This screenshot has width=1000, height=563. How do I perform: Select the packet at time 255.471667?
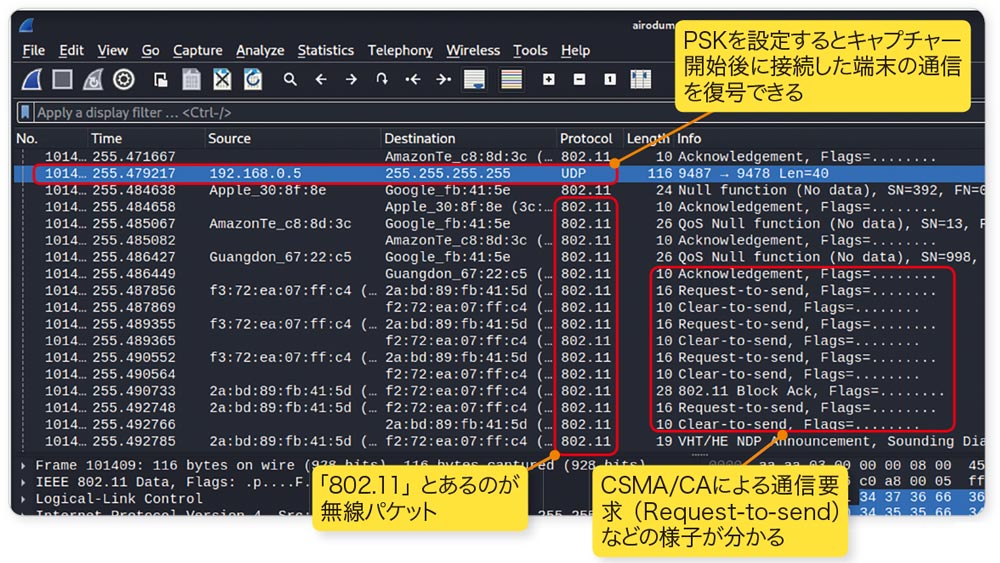[499, 157]
